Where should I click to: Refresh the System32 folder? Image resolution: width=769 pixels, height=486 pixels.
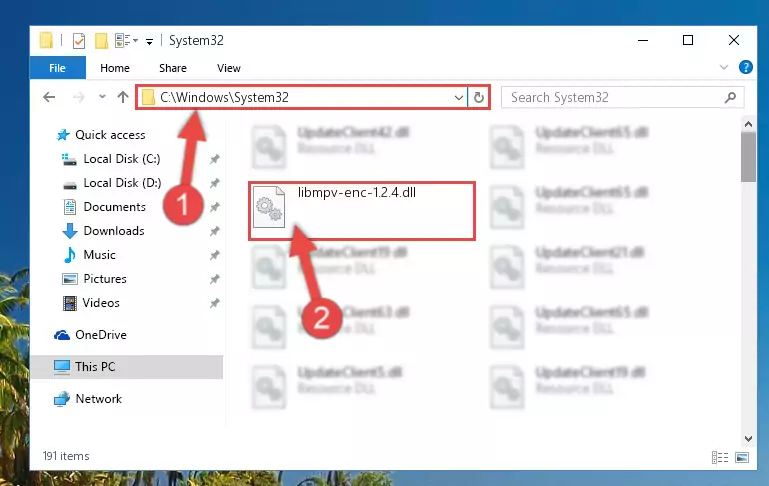pos(479,97)
